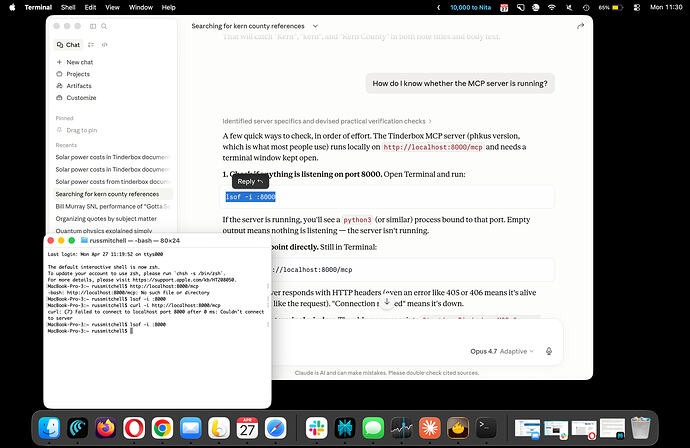Click the Reply popup button
Image resolution: width=690 pixels, height=448 pixels.
[250, 181]
